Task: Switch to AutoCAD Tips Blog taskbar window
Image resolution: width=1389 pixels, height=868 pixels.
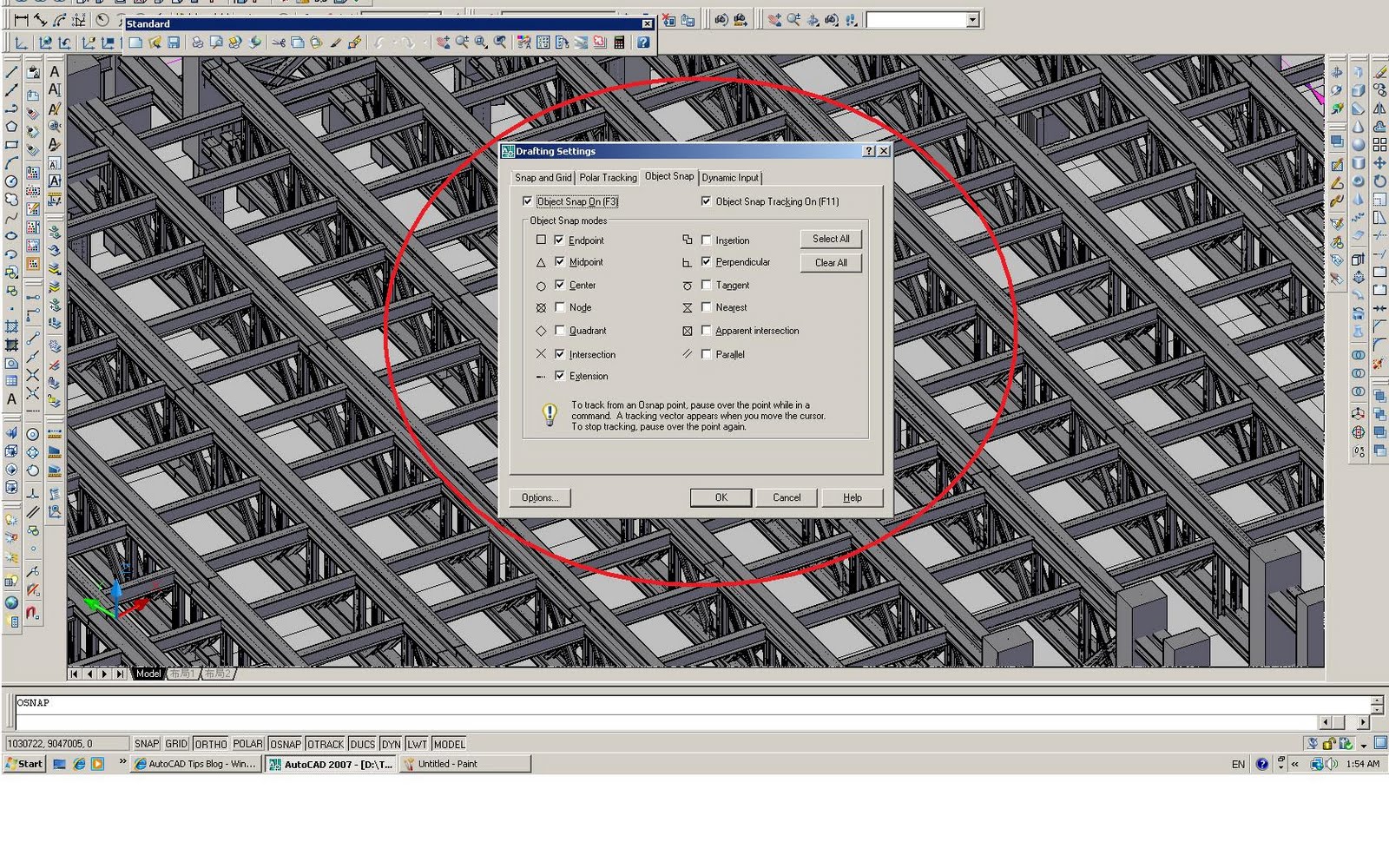Action: tap(195, 764)
